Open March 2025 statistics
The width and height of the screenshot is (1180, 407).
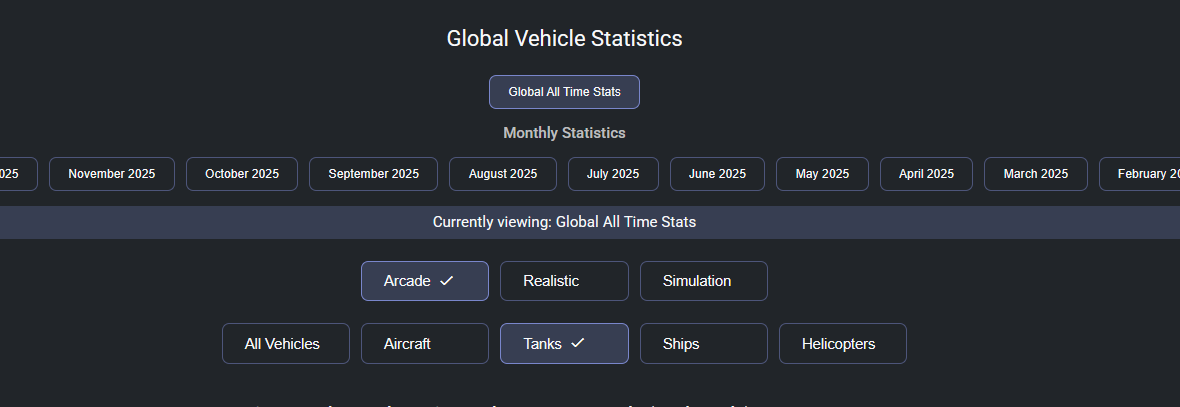tap(1035, 174)
